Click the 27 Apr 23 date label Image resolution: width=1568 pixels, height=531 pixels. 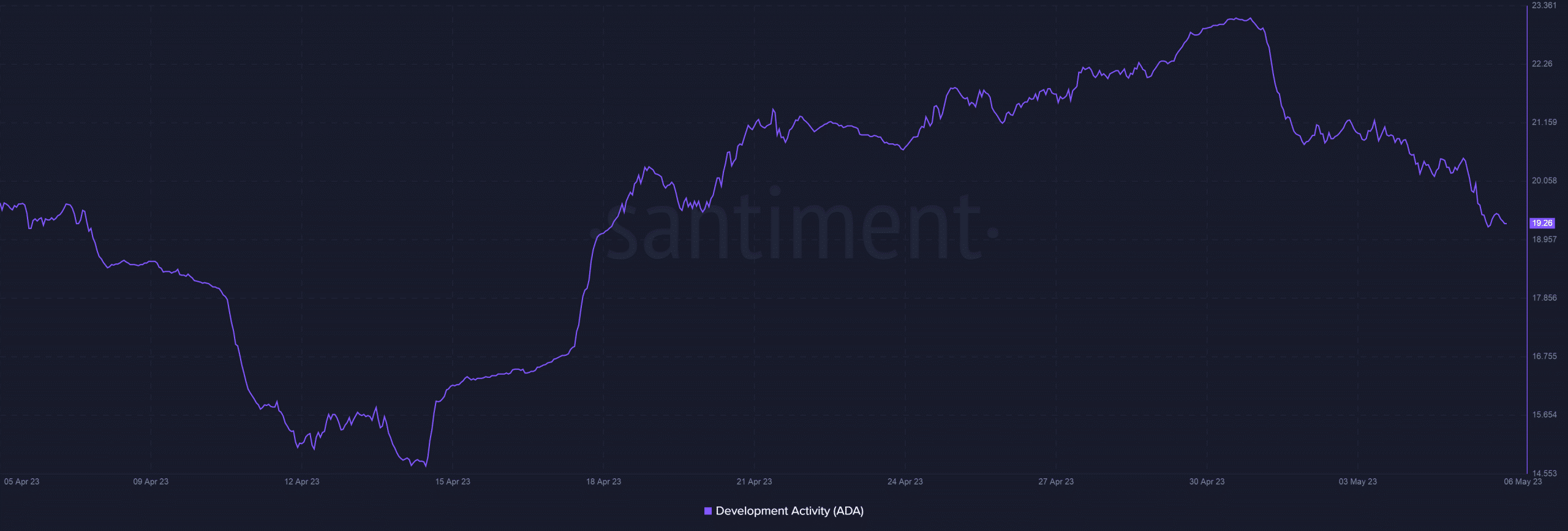[1056, 481]
